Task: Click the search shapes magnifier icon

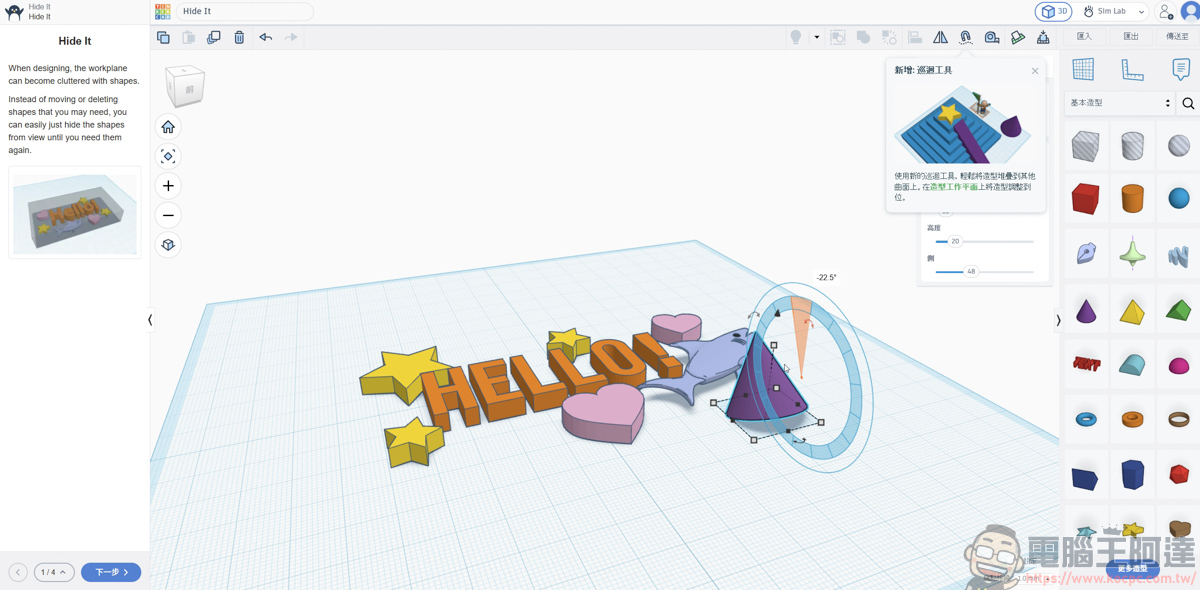Action: tap(1188, 103)
